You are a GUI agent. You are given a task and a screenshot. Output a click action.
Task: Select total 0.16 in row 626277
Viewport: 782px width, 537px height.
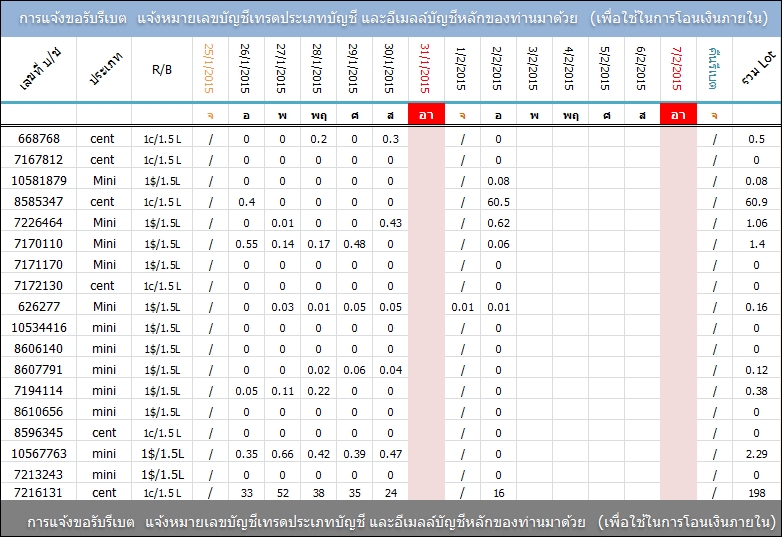pyautogui.click(x=757, y=307)
